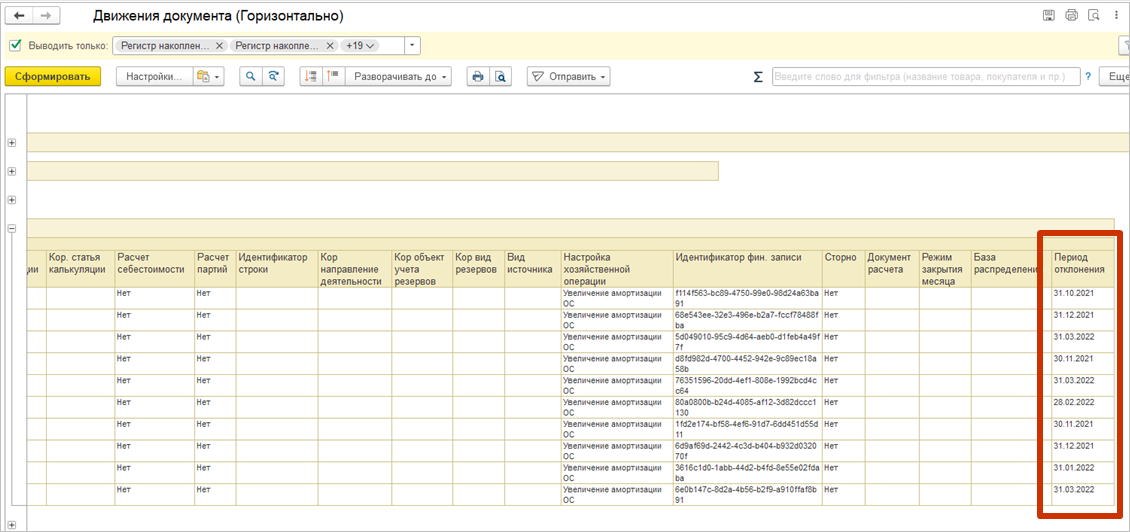Click the sum sigma icon
This screenshot has width=1130, height=532.
(x=758, y=77)
